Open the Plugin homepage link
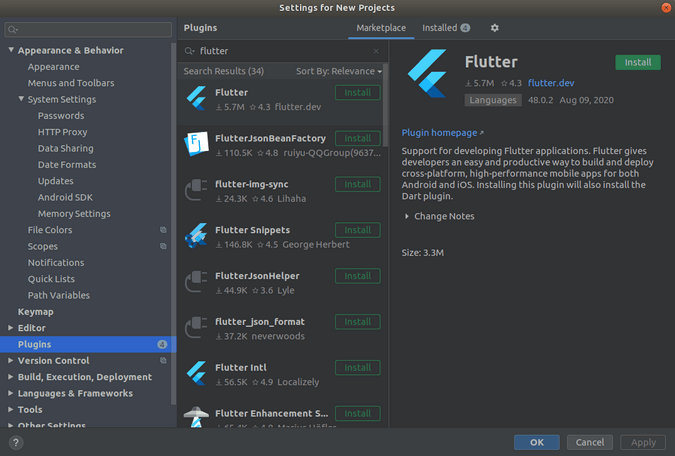675x456 pixels. tap(441, 132)
